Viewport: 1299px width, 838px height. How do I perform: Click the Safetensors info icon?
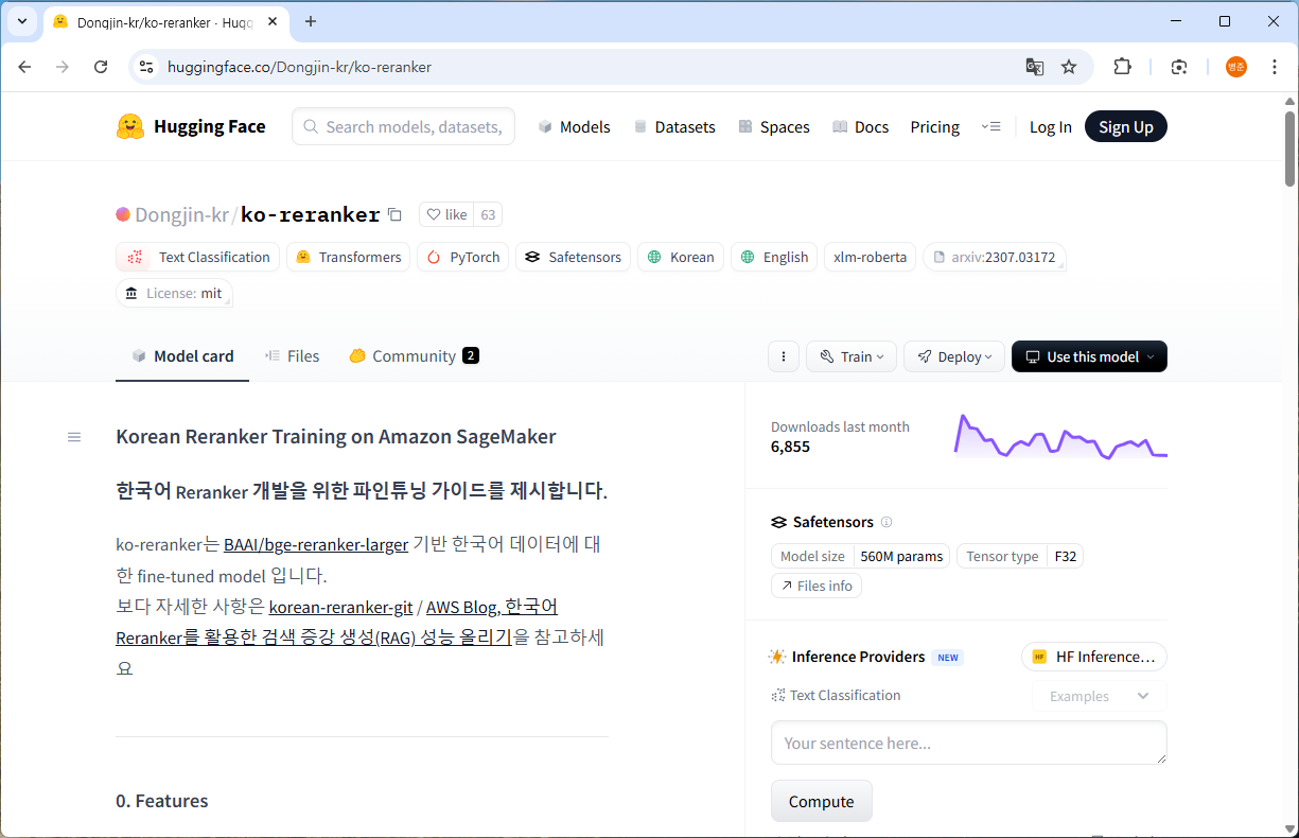click(886, 522)
